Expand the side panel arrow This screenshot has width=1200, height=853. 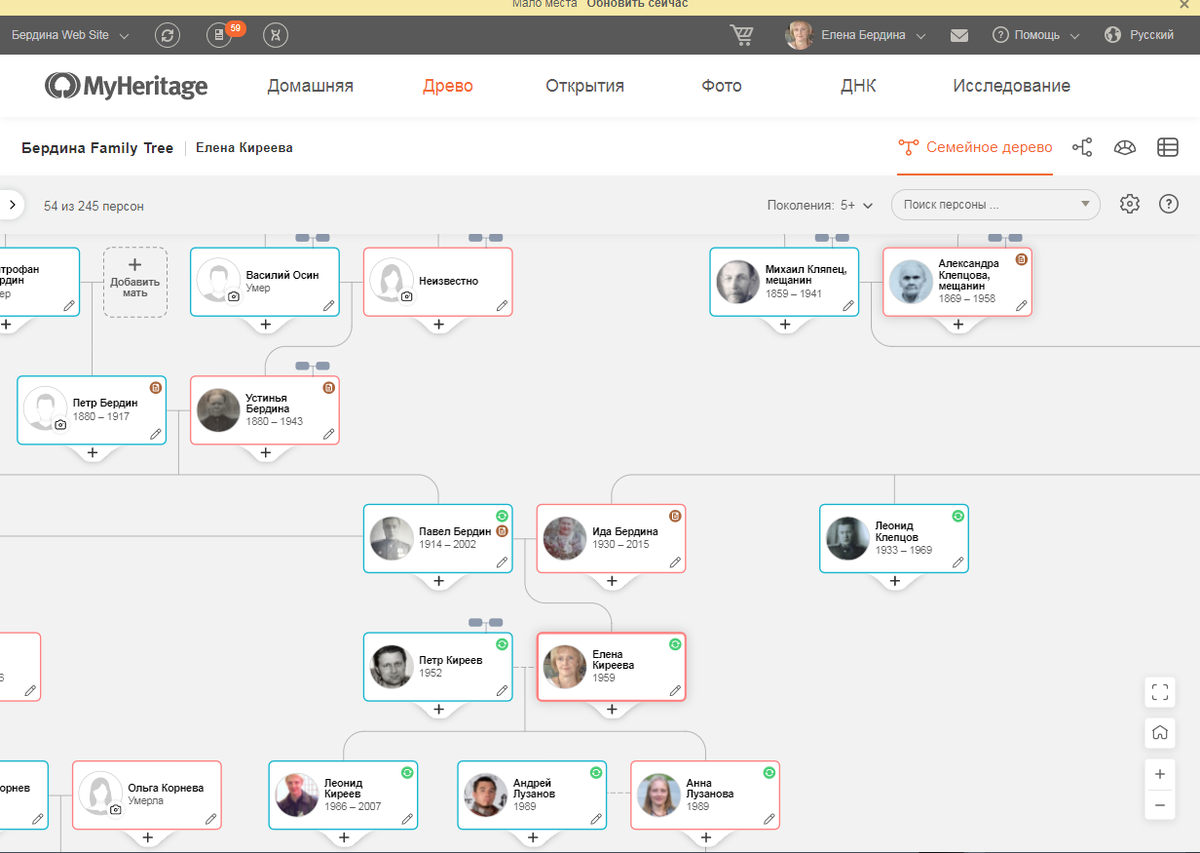[11, 205]
